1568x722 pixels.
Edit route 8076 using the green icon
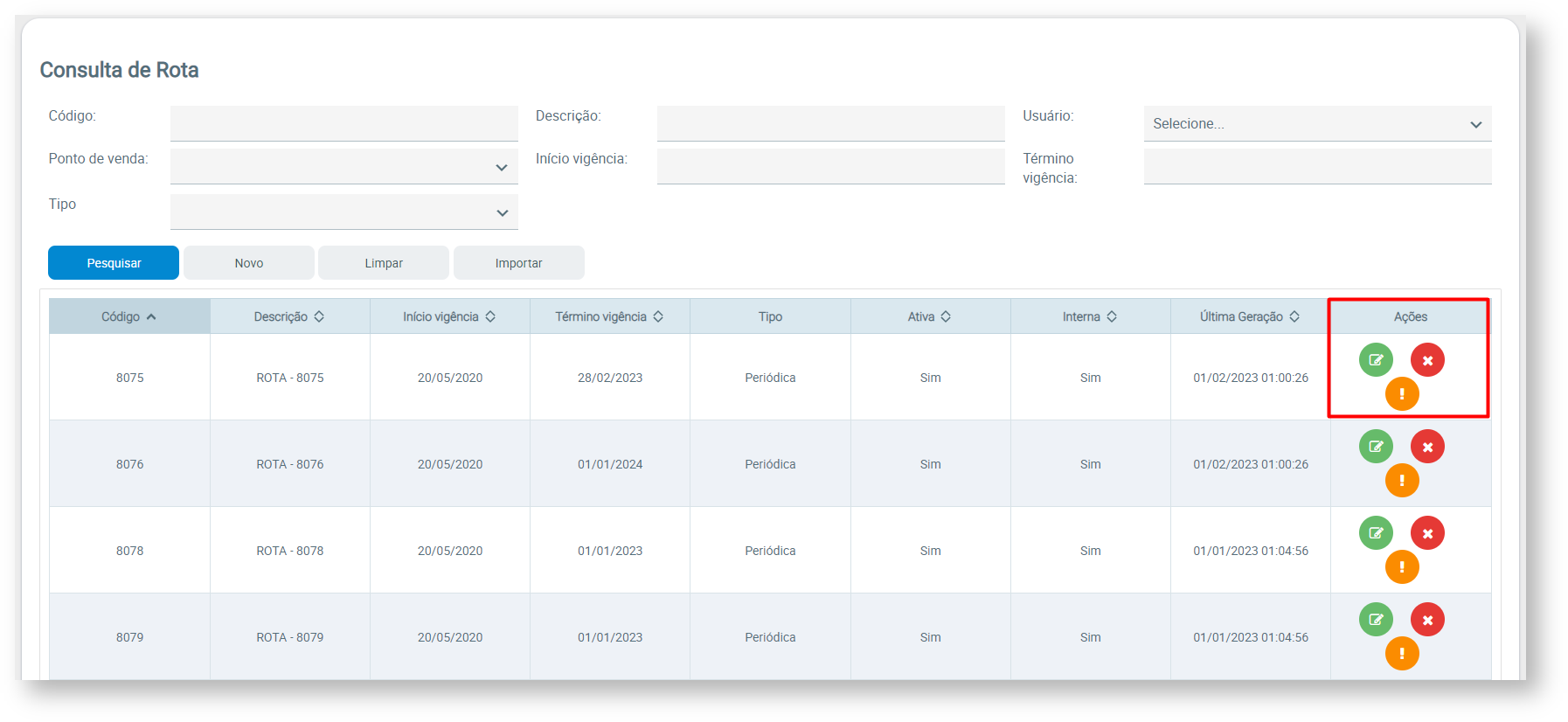(1376, 447)
